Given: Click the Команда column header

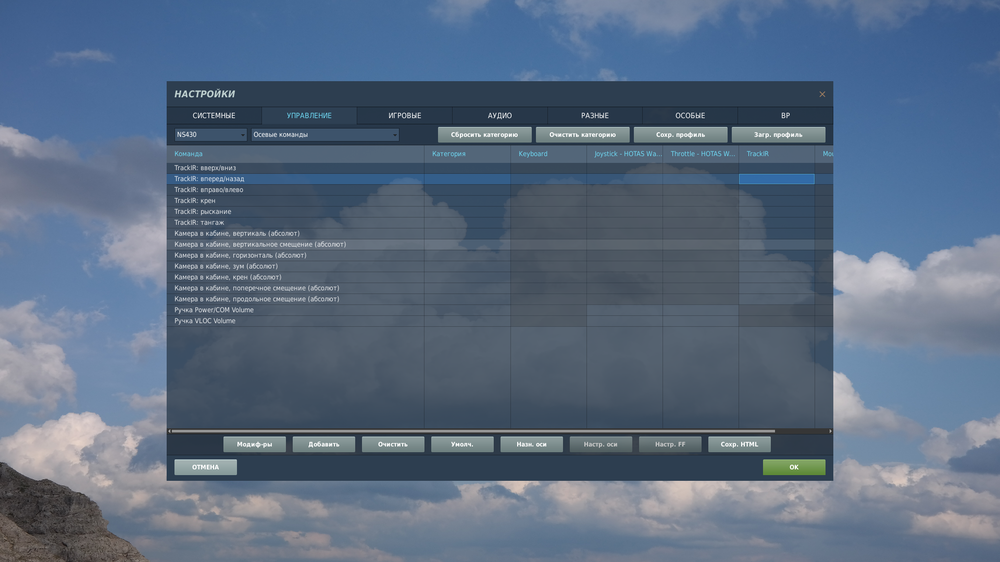Looking at the screenshot, I should point(296,154).
